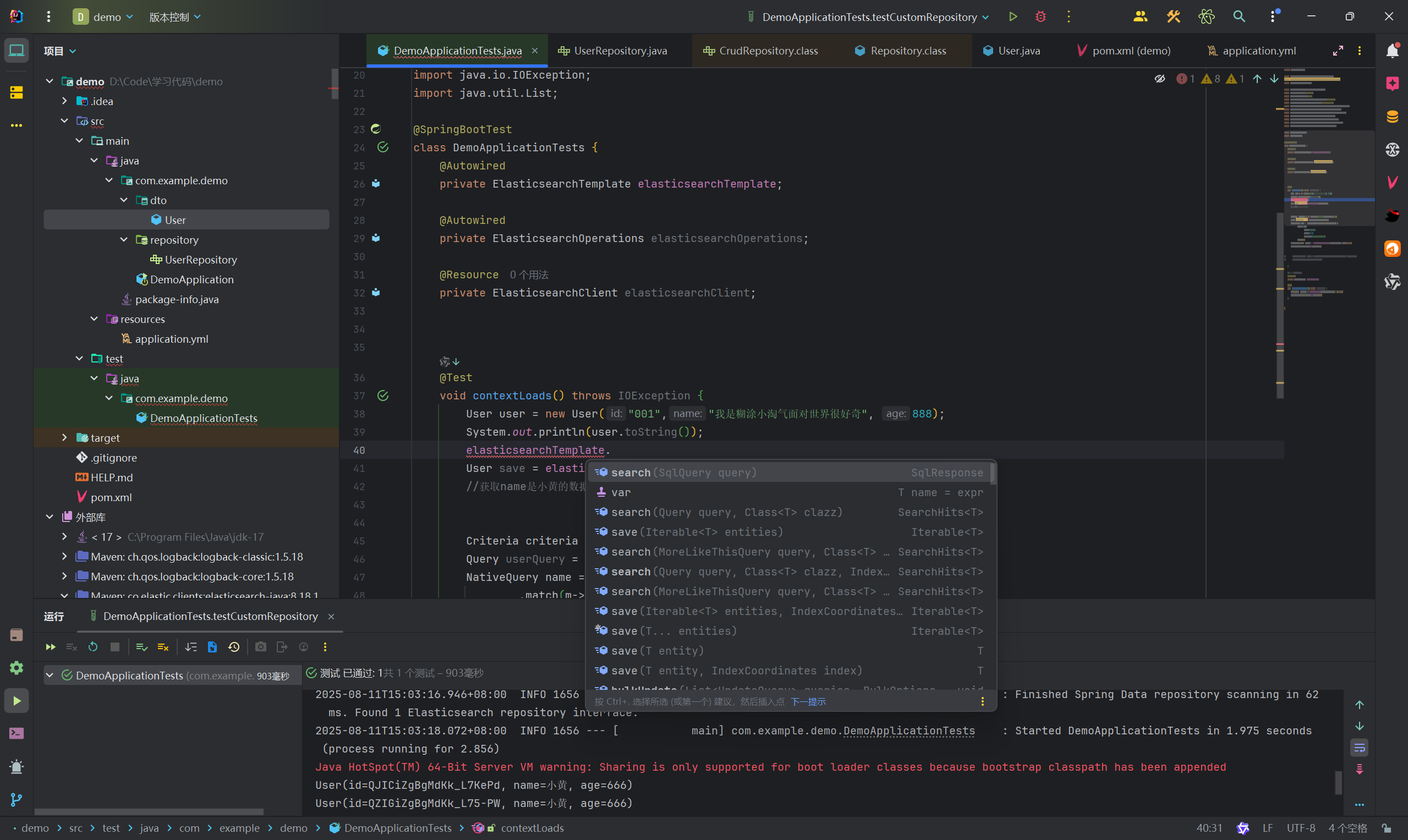Open Code With Me people icon

[x=1140, y=17]
